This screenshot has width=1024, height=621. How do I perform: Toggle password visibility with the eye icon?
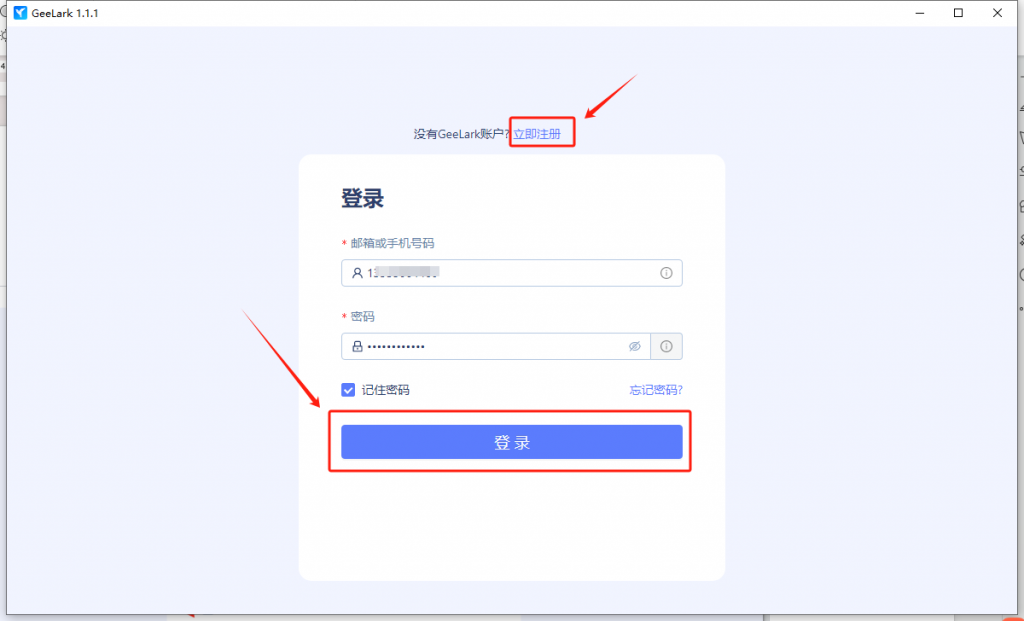click(x=635, y=346)
